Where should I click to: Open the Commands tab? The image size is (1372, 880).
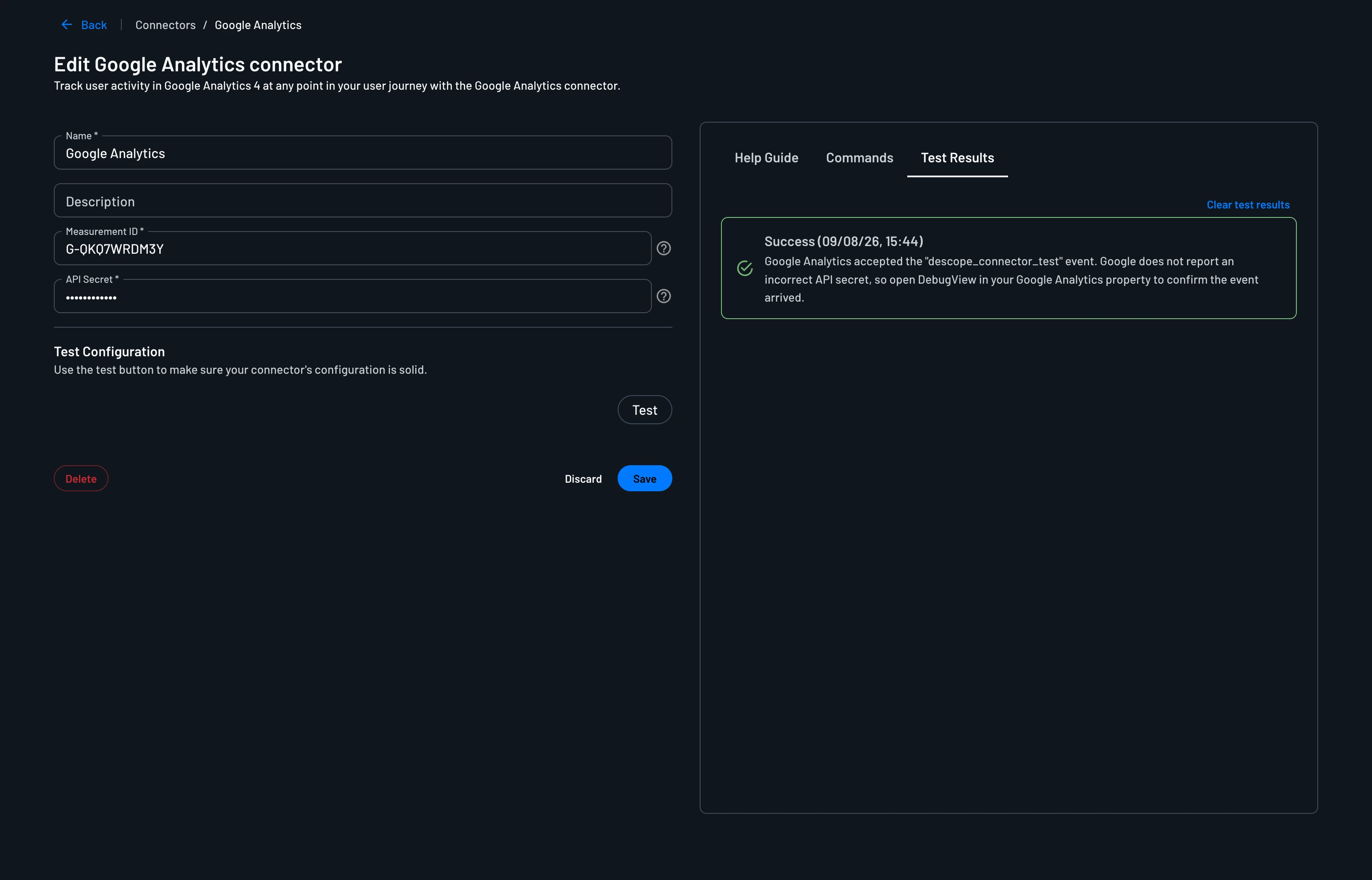(859, 158)
